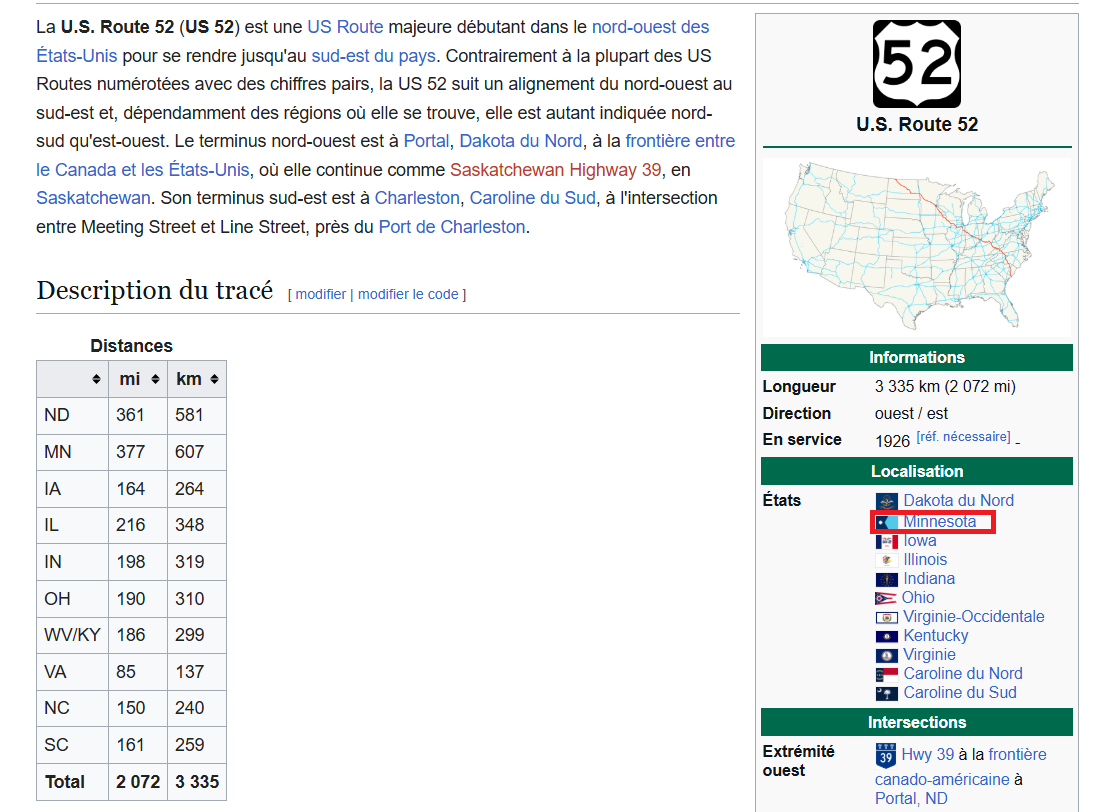Click the Caroline du Nord flag icon

pyautogui.click(x=886, y=674)
